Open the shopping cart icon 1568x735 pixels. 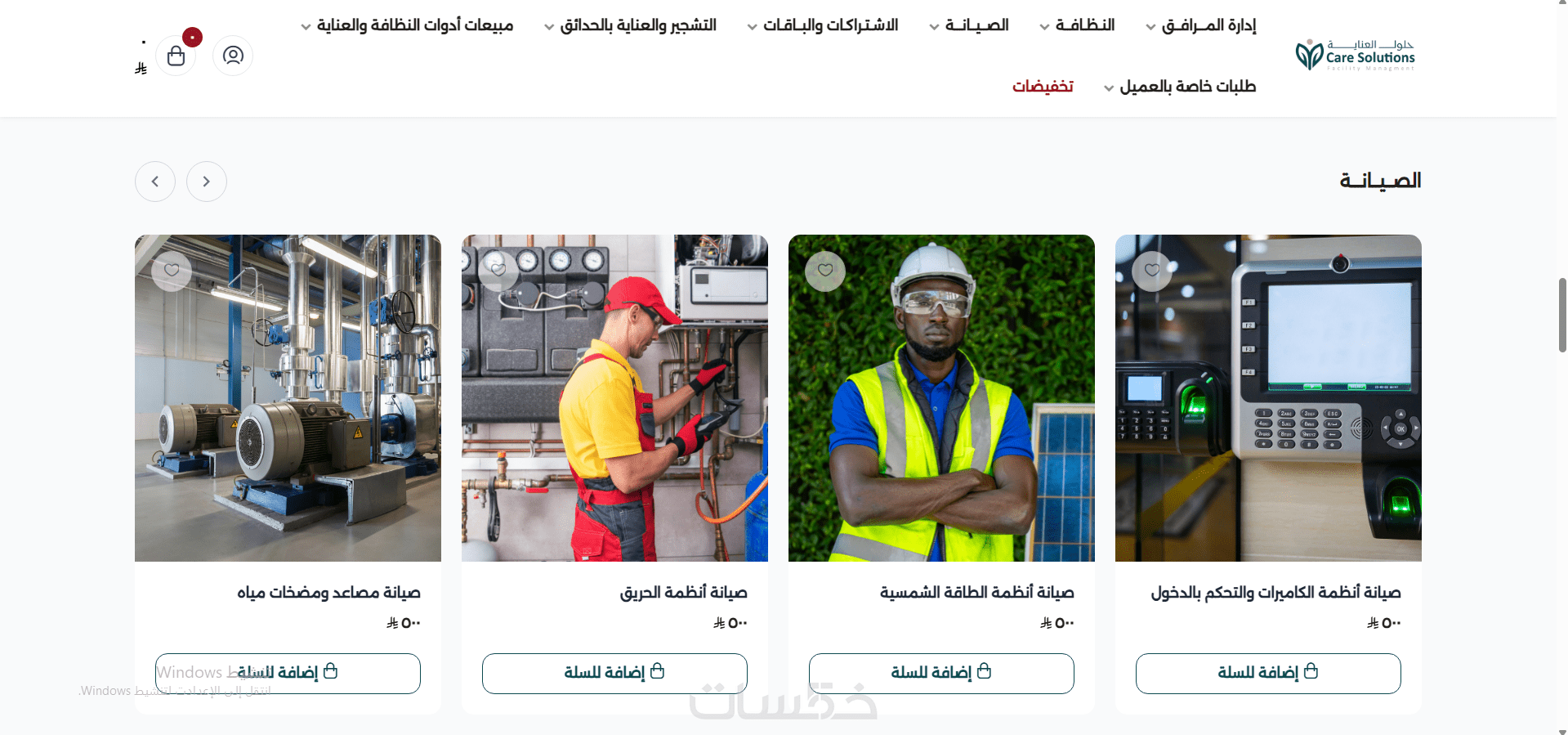click(x=176, y=56)
